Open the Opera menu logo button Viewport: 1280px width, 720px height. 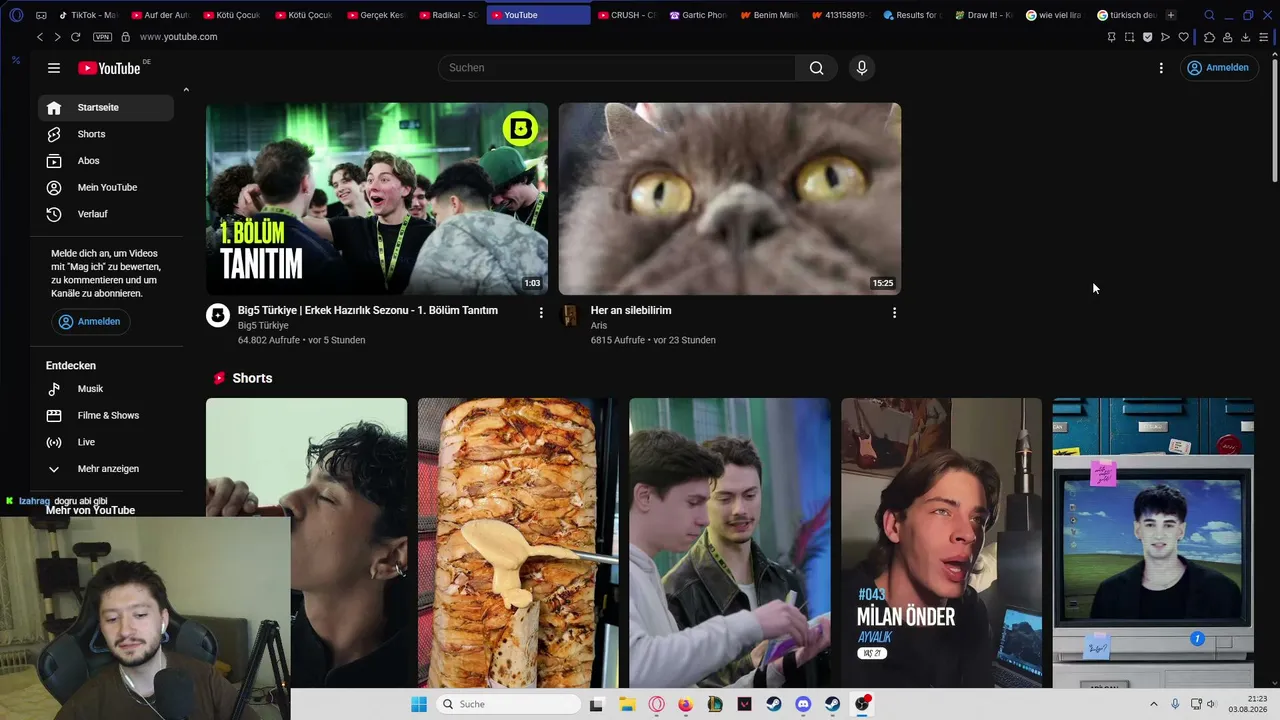tap(16, 15)
